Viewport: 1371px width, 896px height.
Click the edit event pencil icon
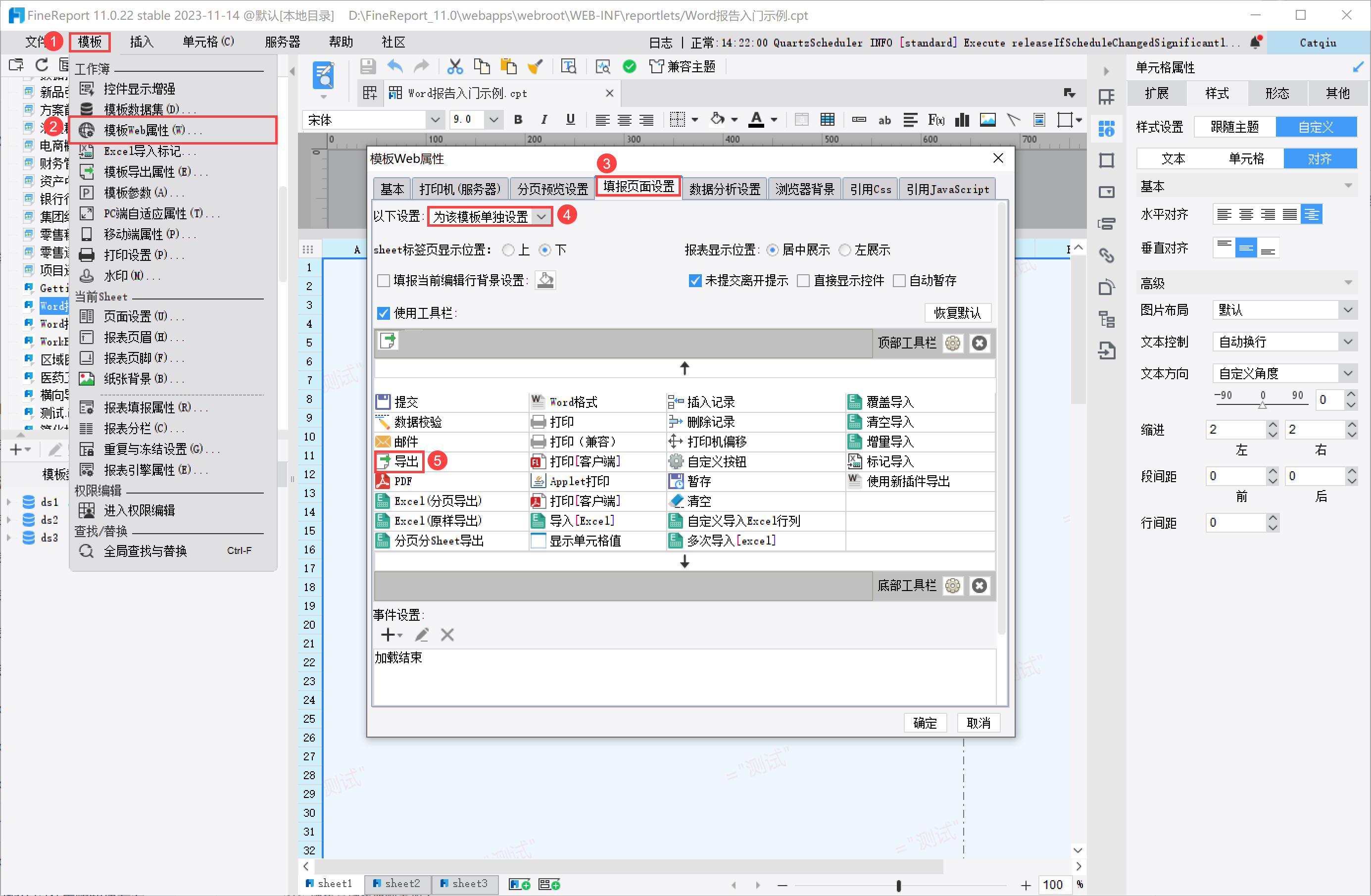[x=422, y=635]
